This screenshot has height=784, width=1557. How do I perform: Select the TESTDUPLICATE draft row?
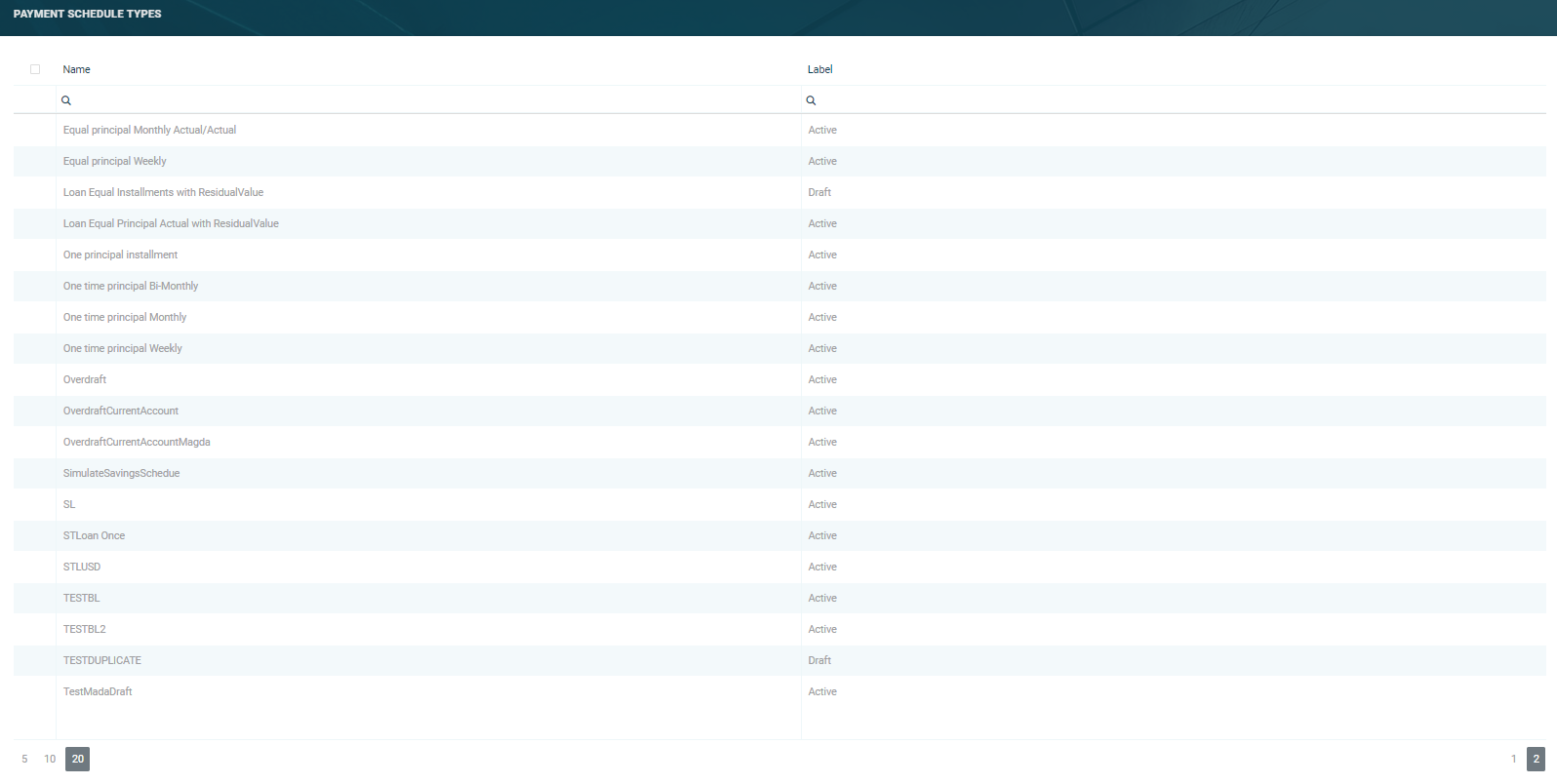point(779,660)
